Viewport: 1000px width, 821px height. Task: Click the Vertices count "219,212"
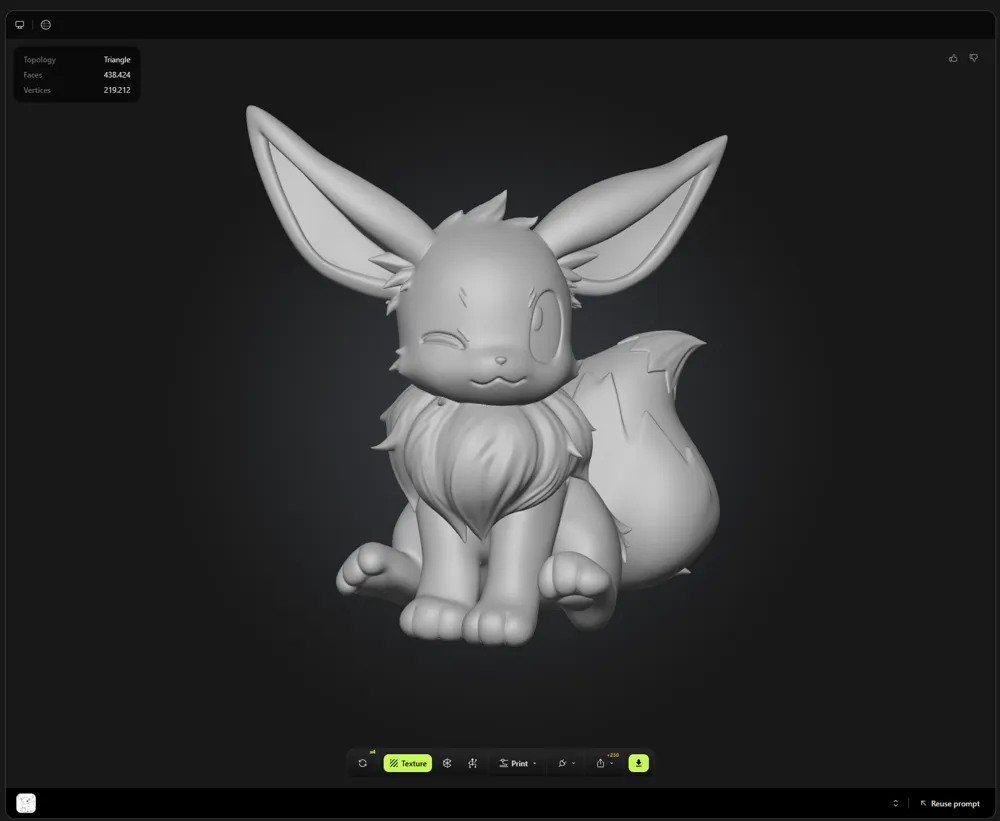[x=117, y=90]
